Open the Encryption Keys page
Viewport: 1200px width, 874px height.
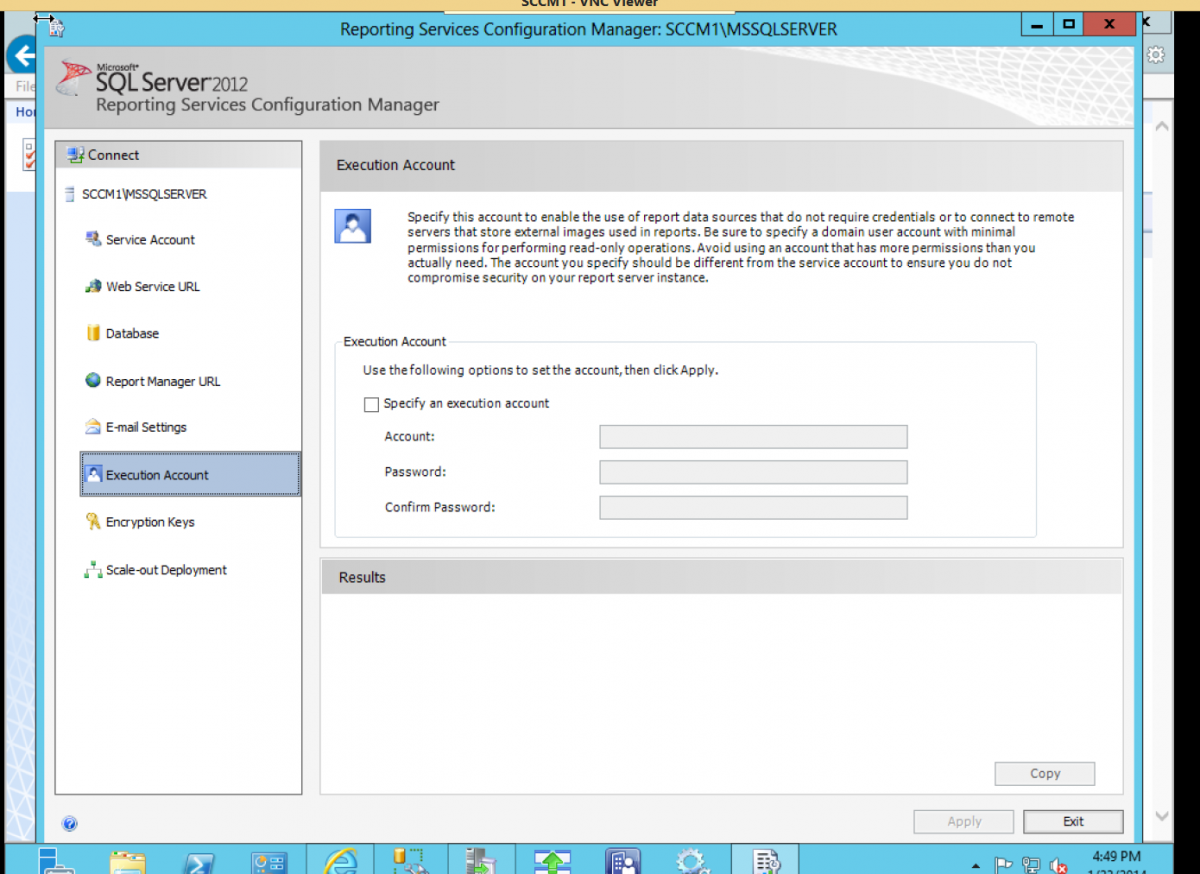150,522
